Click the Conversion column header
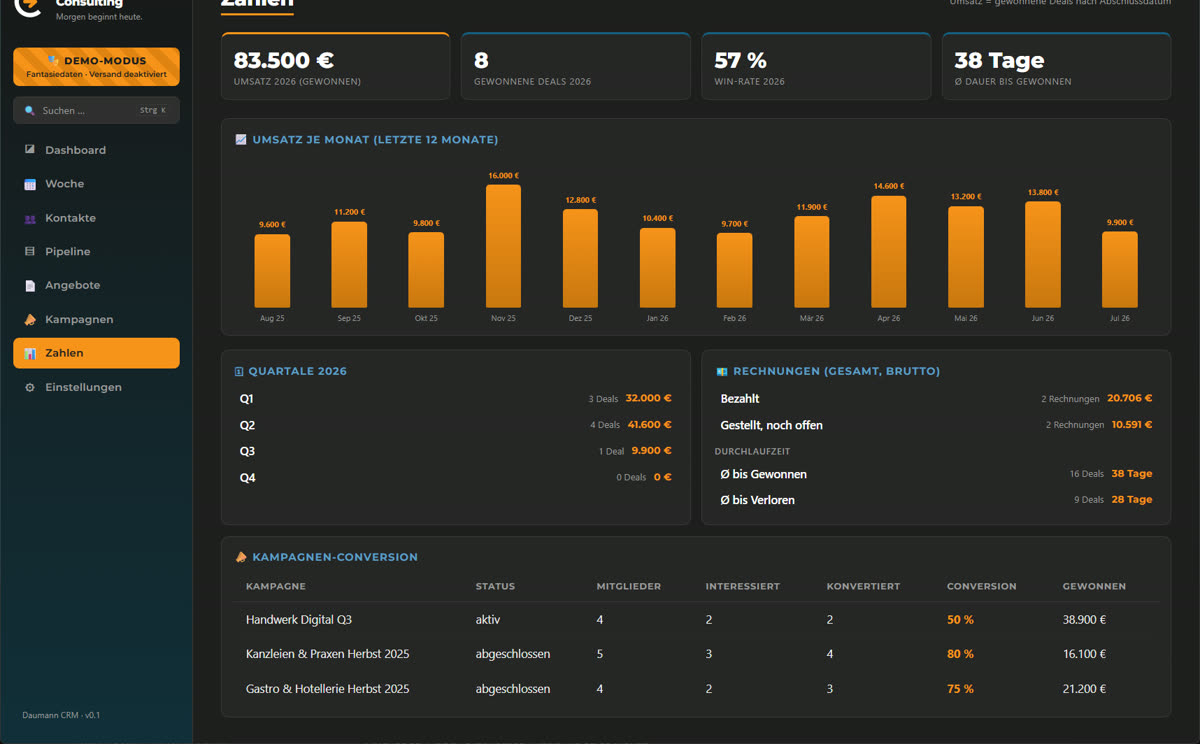The height and width of the screenshot is (744, 1200). 982,587
